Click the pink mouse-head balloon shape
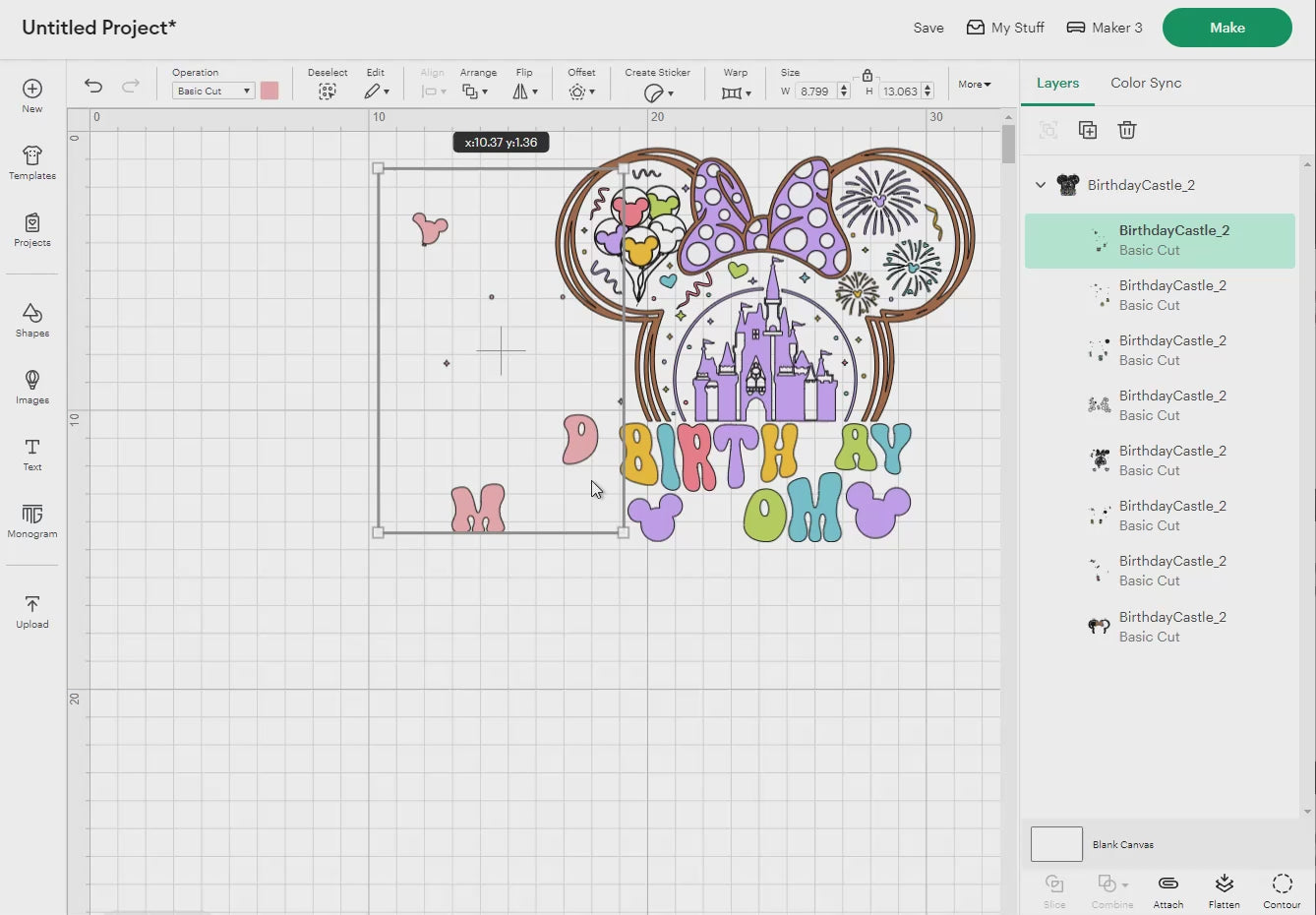1316x915 pixels. pos(430,228)
